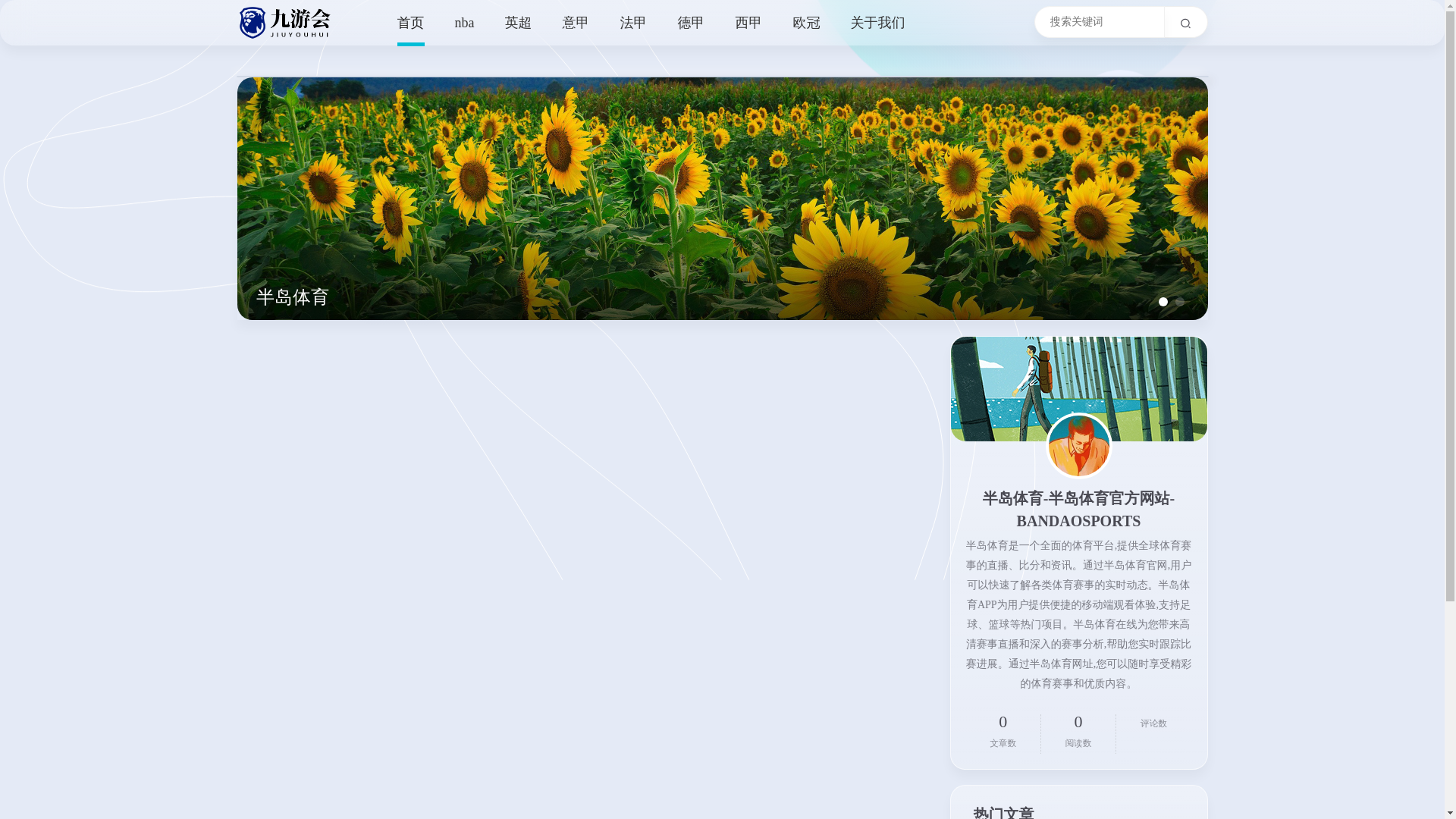Click the 评论数 label
The width and height of the screenshot is (1456, 819).
[1153, 723]
